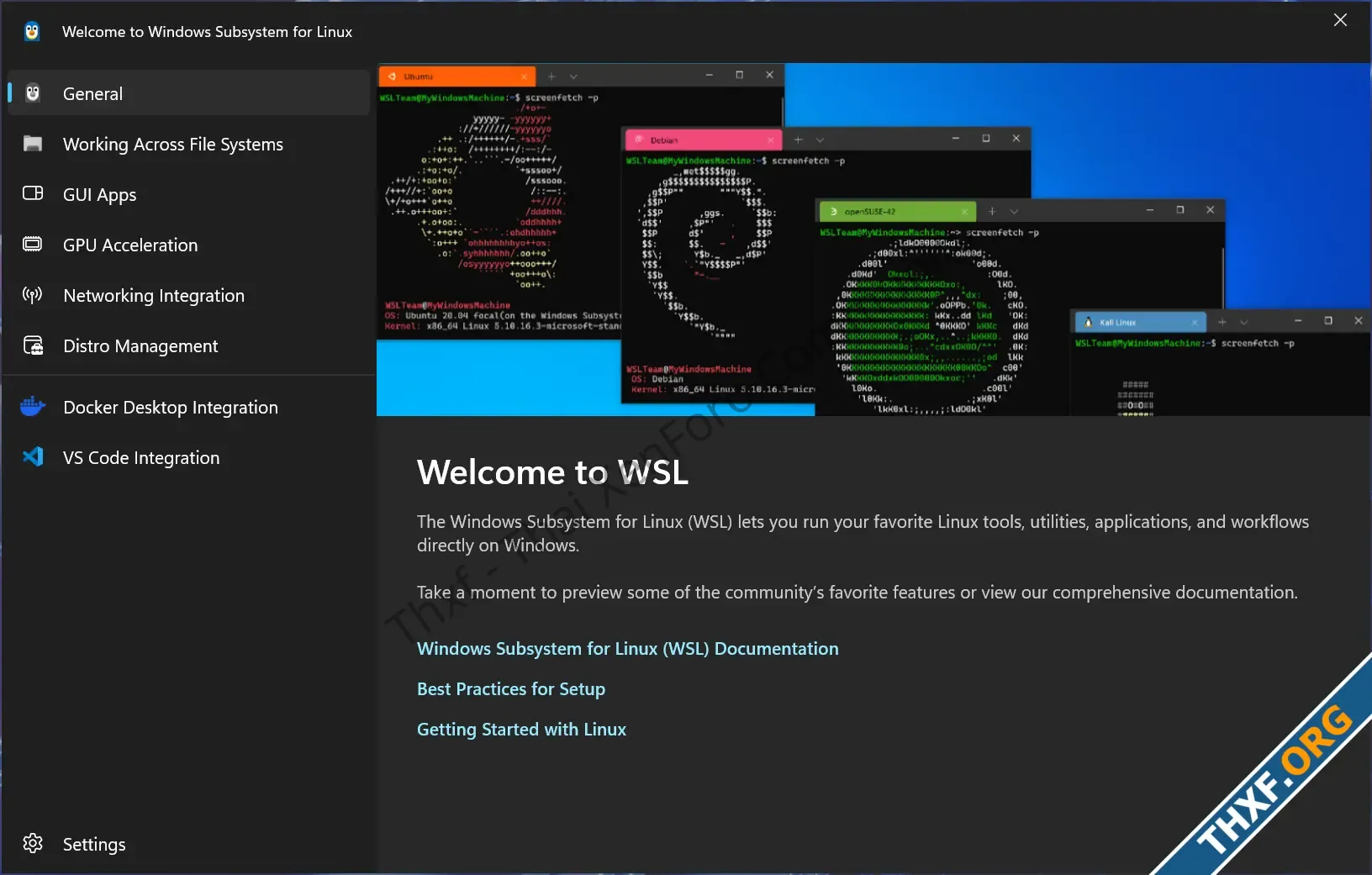The image size is (1372, 875).
Task: Click the penguin icon next to General
Action: (x=33, y=93)
